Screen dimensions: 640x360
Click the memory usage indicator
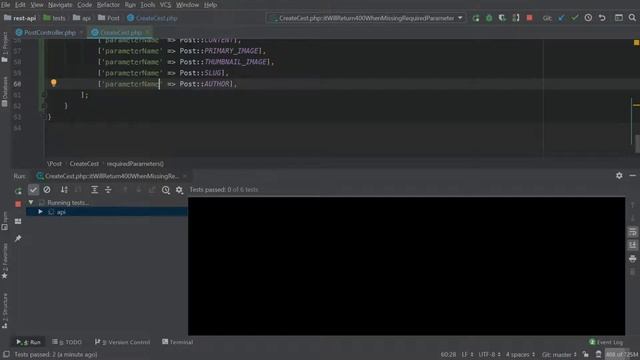[x=622, y=354]
